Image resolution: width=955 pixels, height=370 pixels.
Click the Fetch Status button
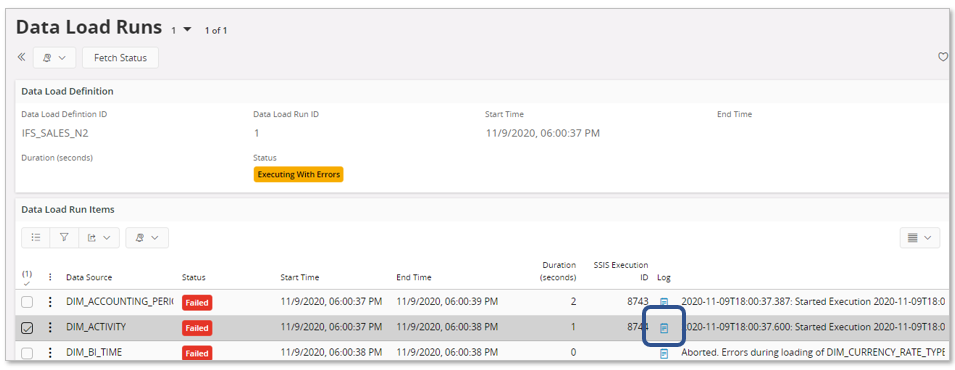click(x=121, y=58)
